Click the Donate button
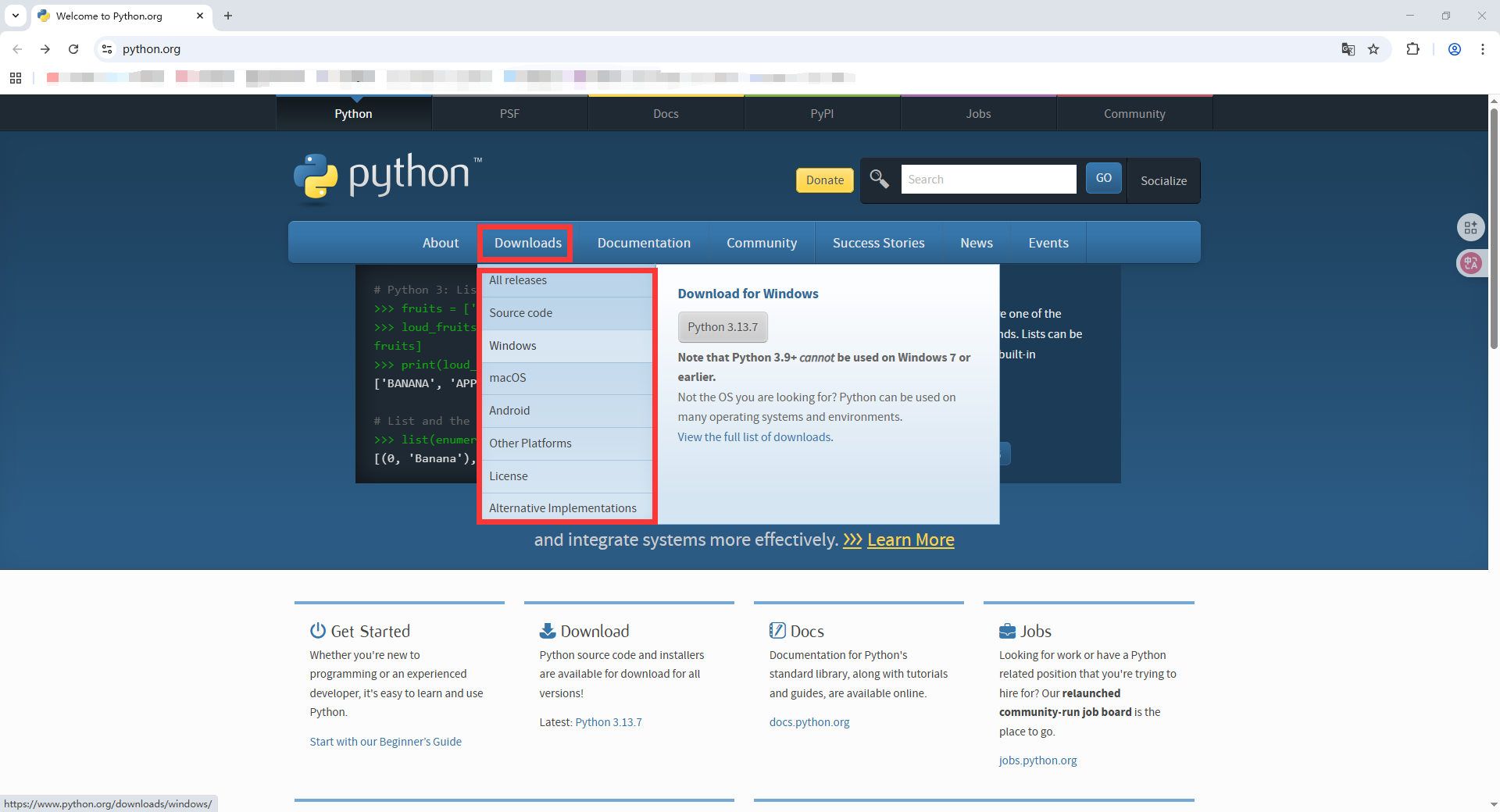1500x812 pixels. point(825,180)
